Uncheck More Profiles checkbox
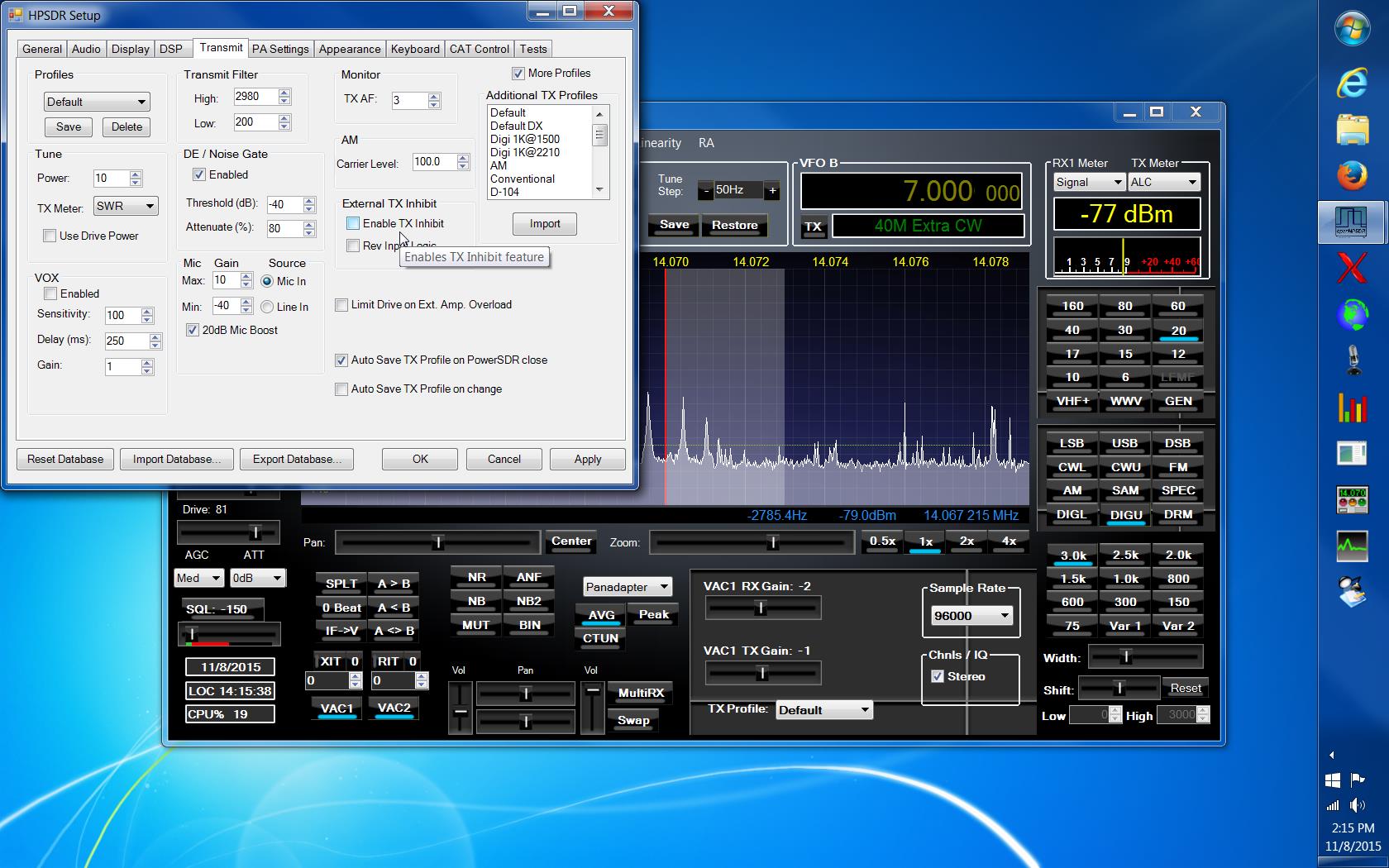The height and width of the screenshot is (868, 1389). 518,73
